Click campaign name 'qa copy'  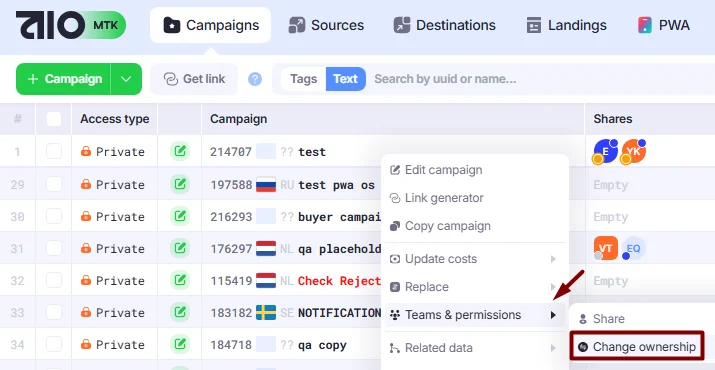click(322, 345)
